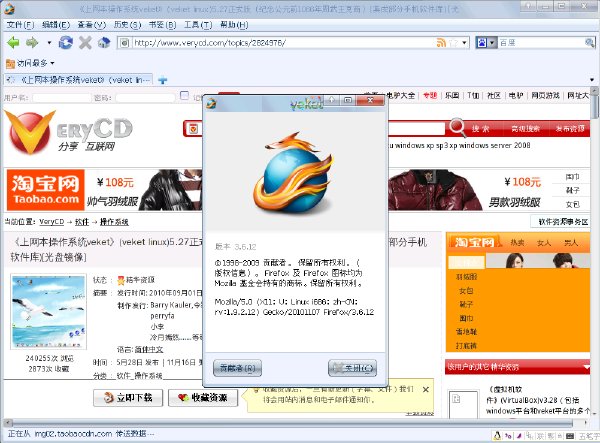This screenshot has width=600, height=443.
Task: Open the 帮助(H) menu
Action: tap(234, 25)
